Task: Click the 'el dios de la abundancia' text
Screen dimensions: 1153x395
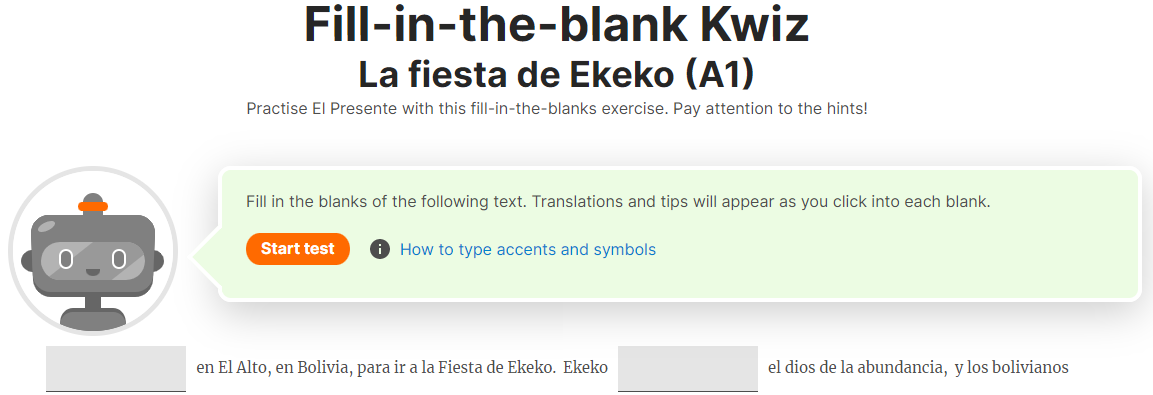Action: click(856, 368)
